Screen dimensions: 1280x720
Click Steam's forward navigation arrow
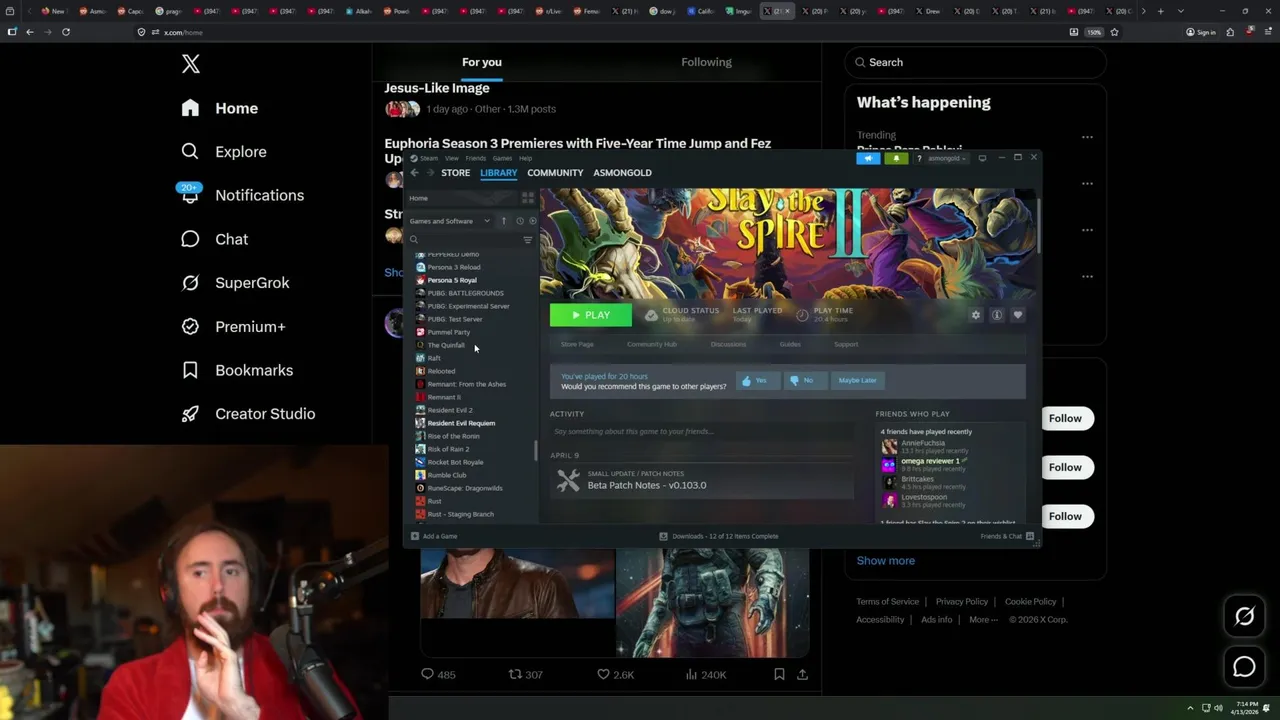coord(431,173)
